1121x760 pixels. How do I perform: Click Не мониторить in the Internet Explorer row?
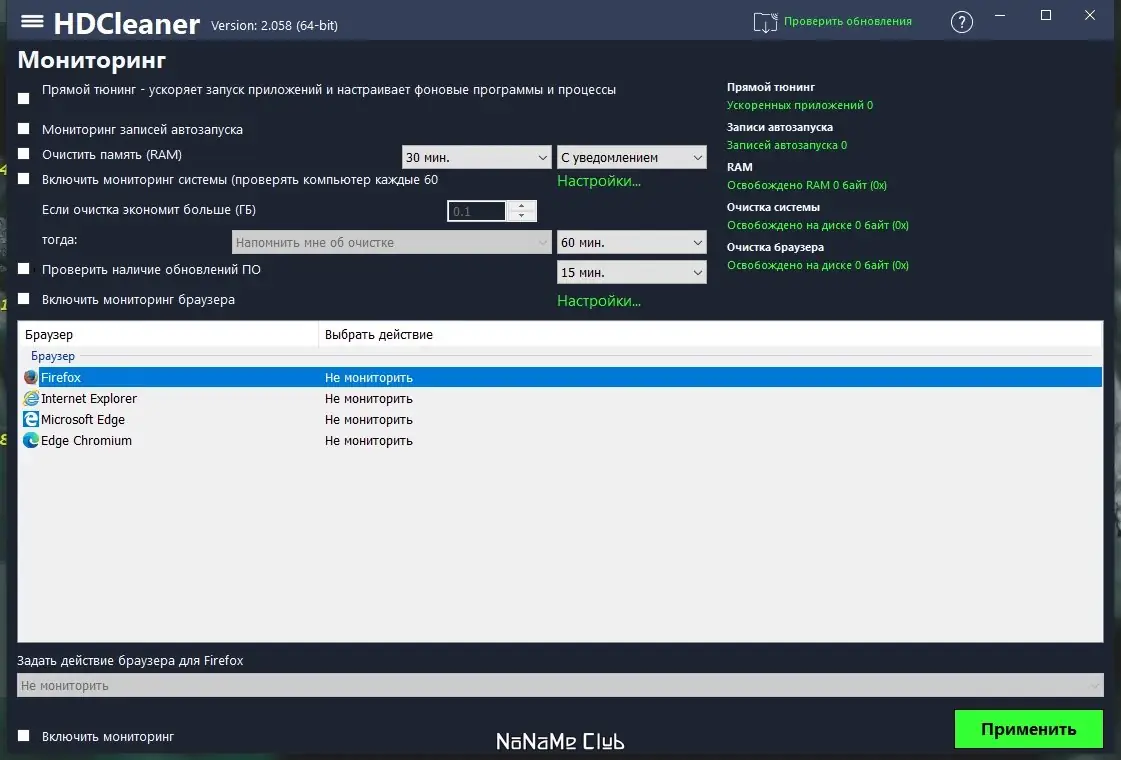click(x=368, y=398)
